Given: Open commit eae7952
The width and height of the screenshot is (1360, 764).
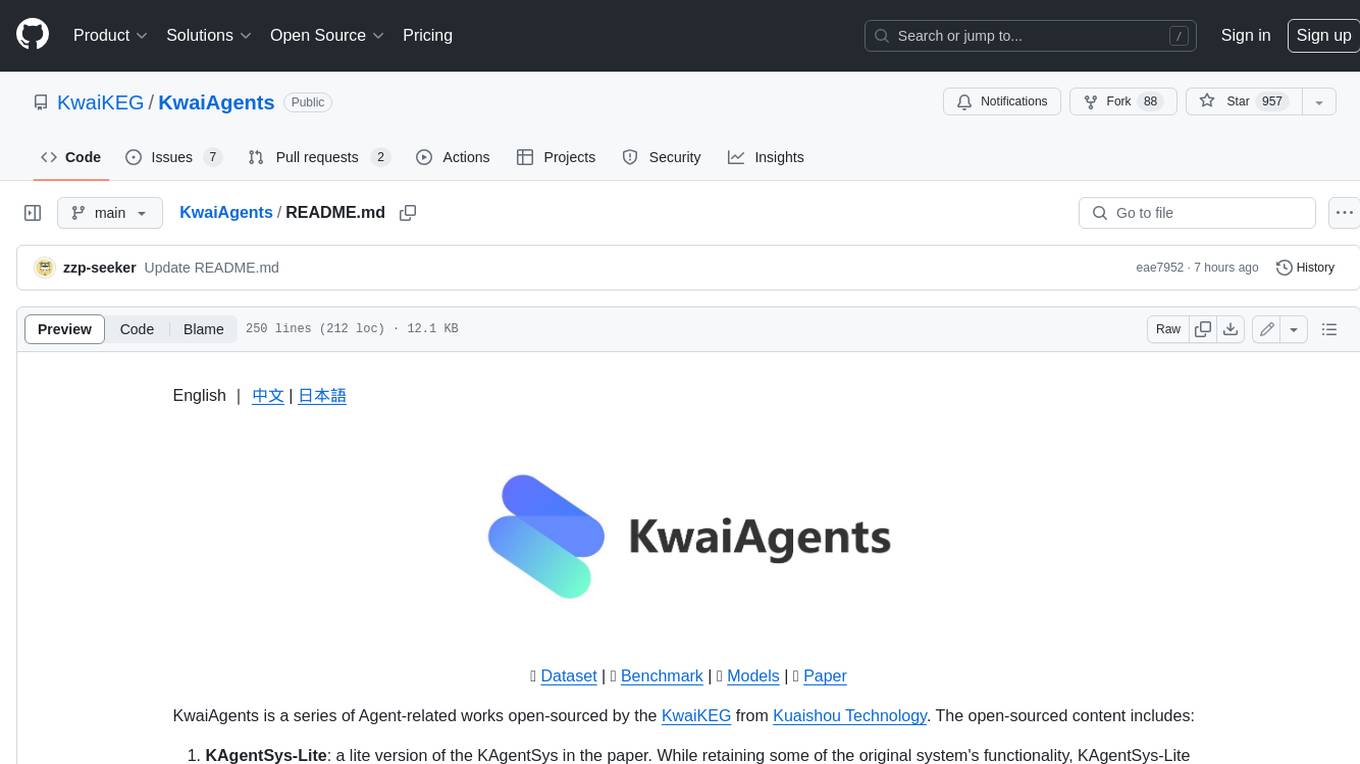Looking at the screenshot, I should [x=1159, y=268].
